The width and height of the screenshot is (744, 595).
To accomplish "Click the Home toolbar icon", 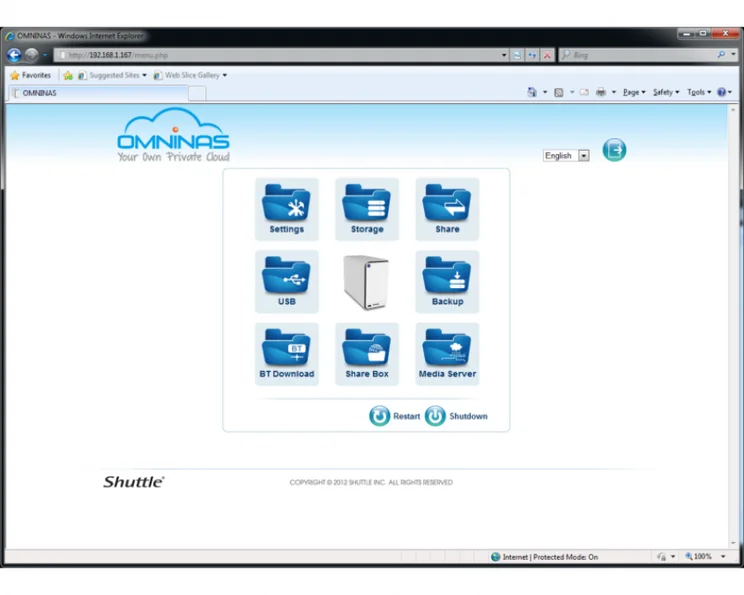I will tap(532, 92).
